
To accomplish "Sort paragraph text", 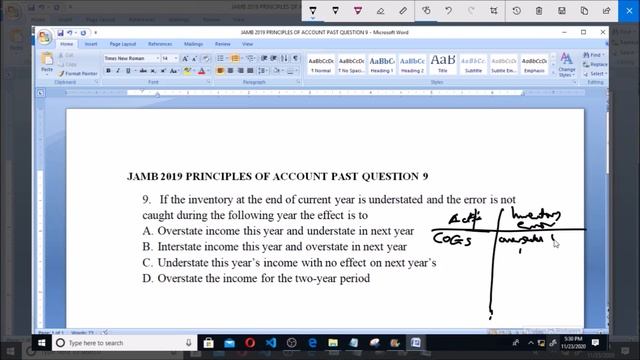I will (284, 58).
